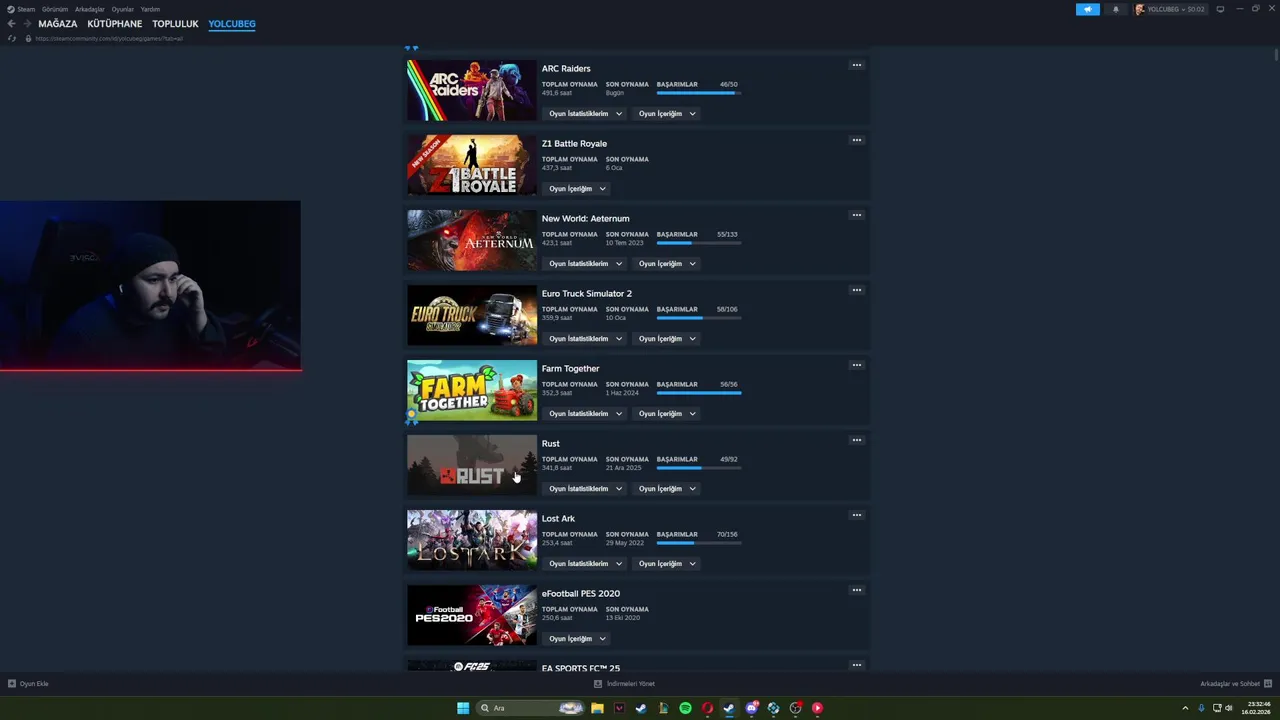Click the Rust game thumbnail
The image size is (1280, 720).
pos(472,465)
